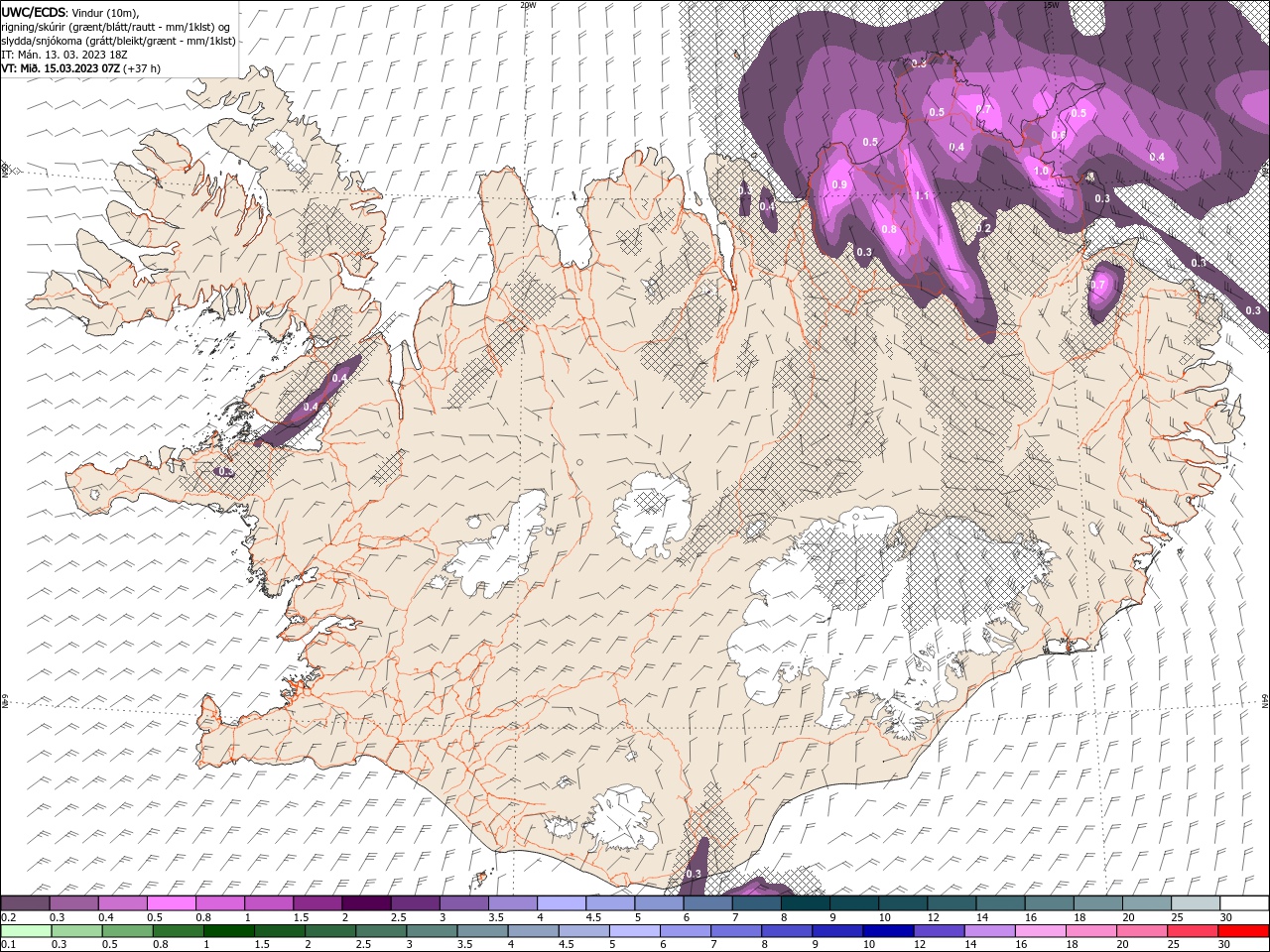
Task: Click the valid time 'VT: Mið. 15.03.2023 07Z'
Action: tap(62, 68)
